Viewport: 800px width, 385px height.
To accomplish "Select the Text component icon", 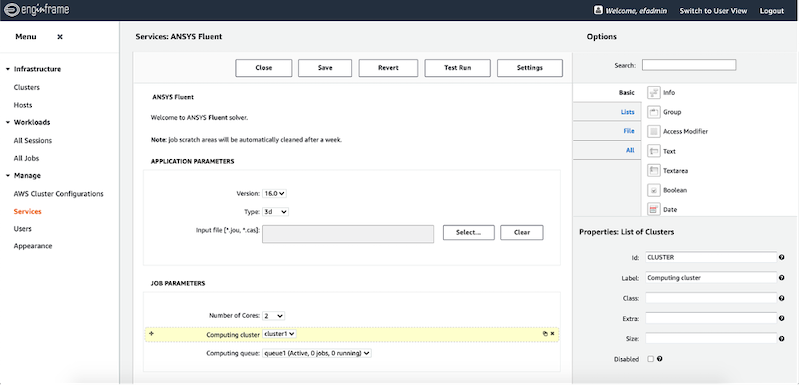I will click(x=654, y=151).
